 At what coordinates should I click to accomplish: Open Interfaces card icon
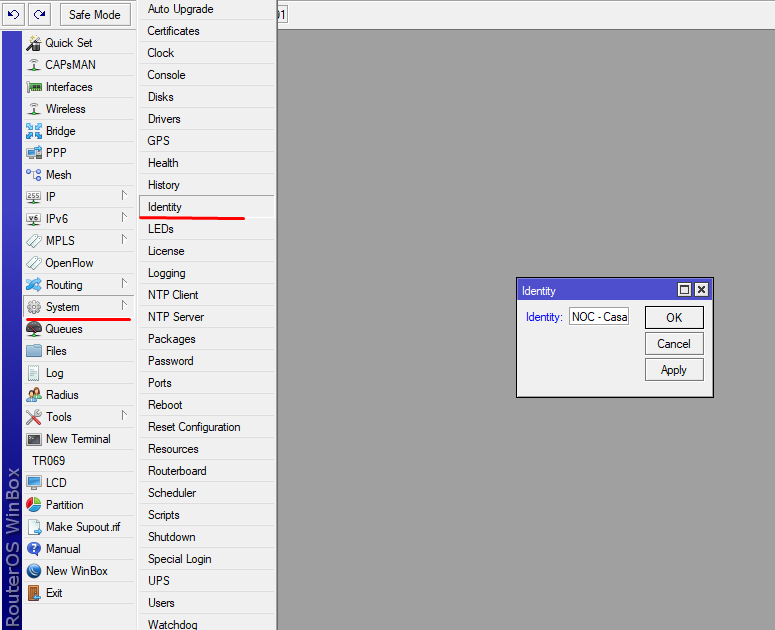[x=34, y=87]
